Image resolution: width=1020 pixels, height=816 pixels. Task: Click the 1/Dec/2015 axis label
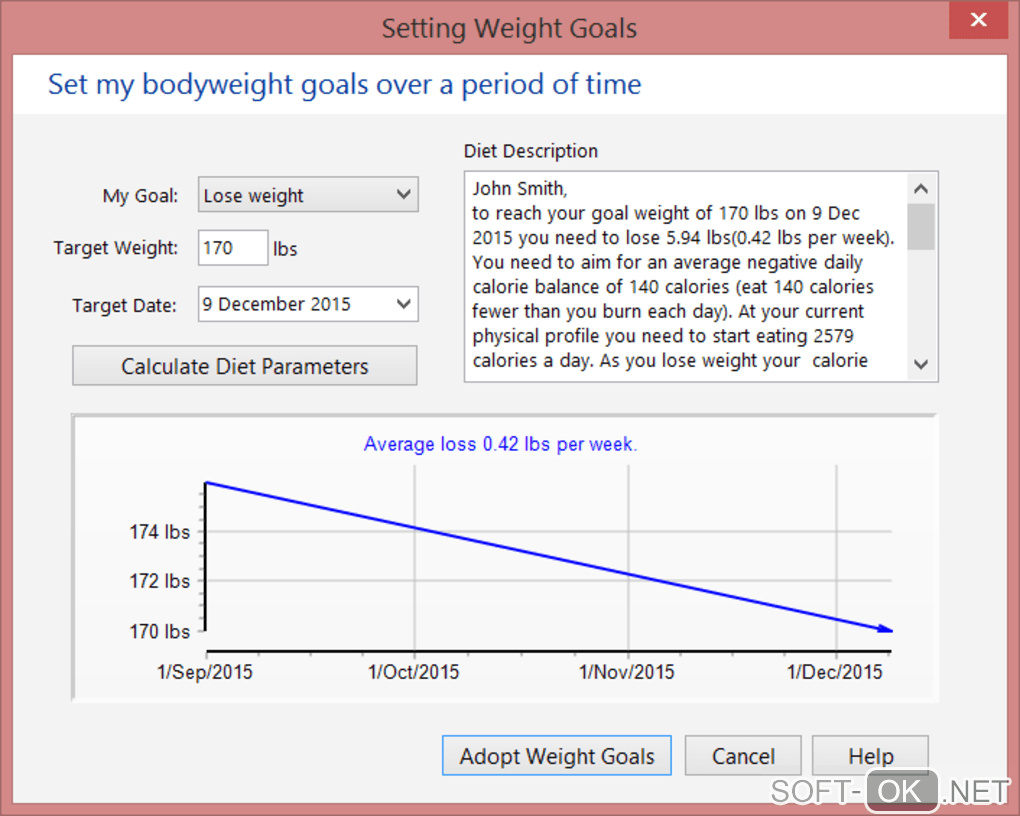pyautogui.click(x=835, y=672)
